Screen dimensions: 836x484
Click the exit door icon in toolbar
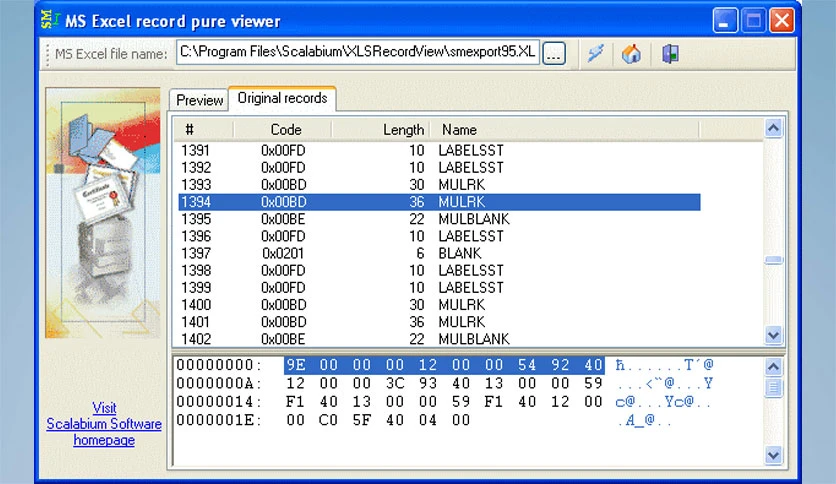[x=670, y=53]
